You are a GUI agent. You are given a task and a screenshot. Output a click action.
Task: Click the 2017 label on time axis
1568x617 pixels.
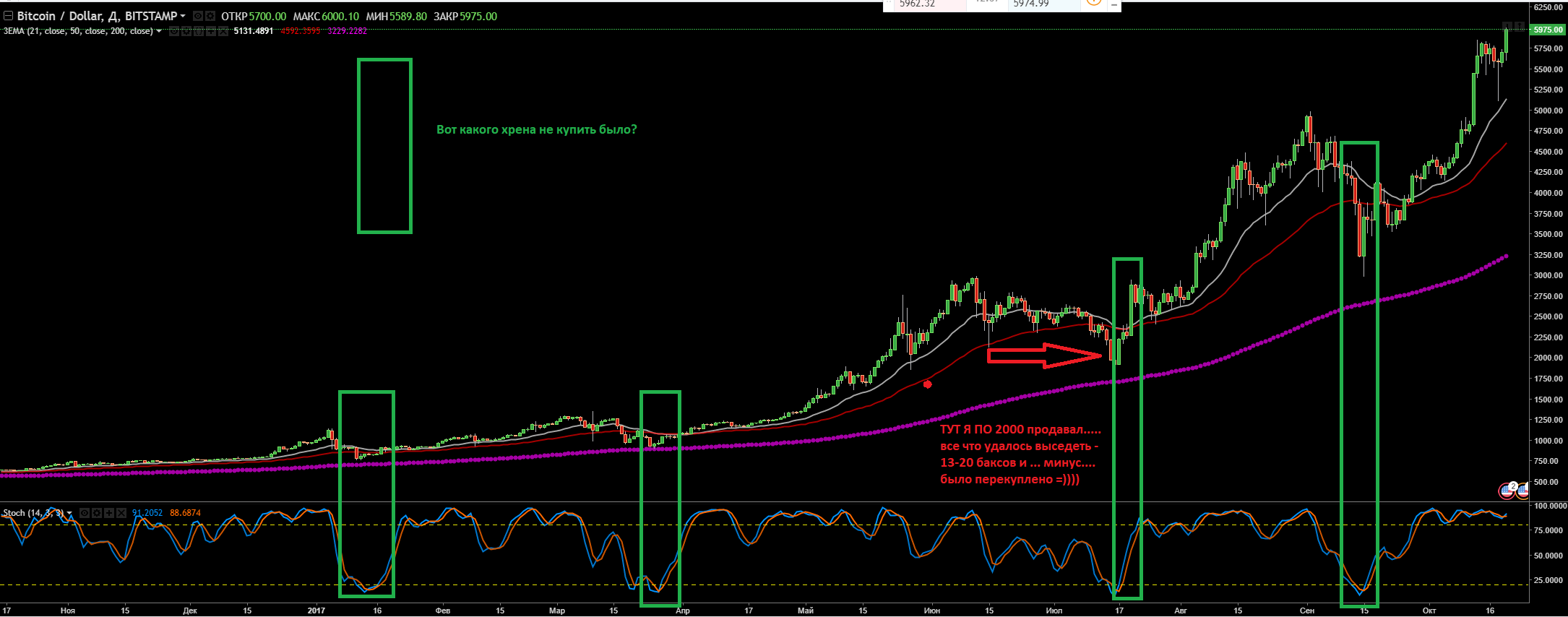coord(316,610)
